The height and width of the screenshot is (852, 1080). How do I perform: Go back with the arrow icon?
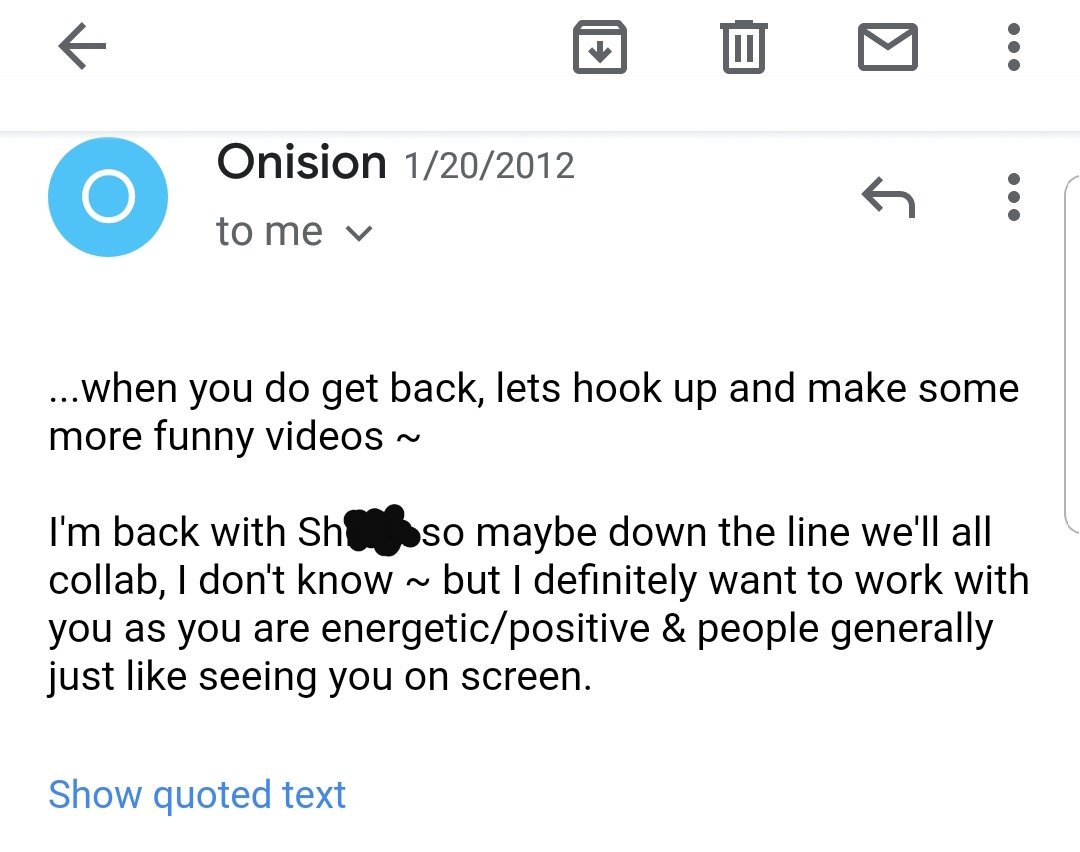82,46
